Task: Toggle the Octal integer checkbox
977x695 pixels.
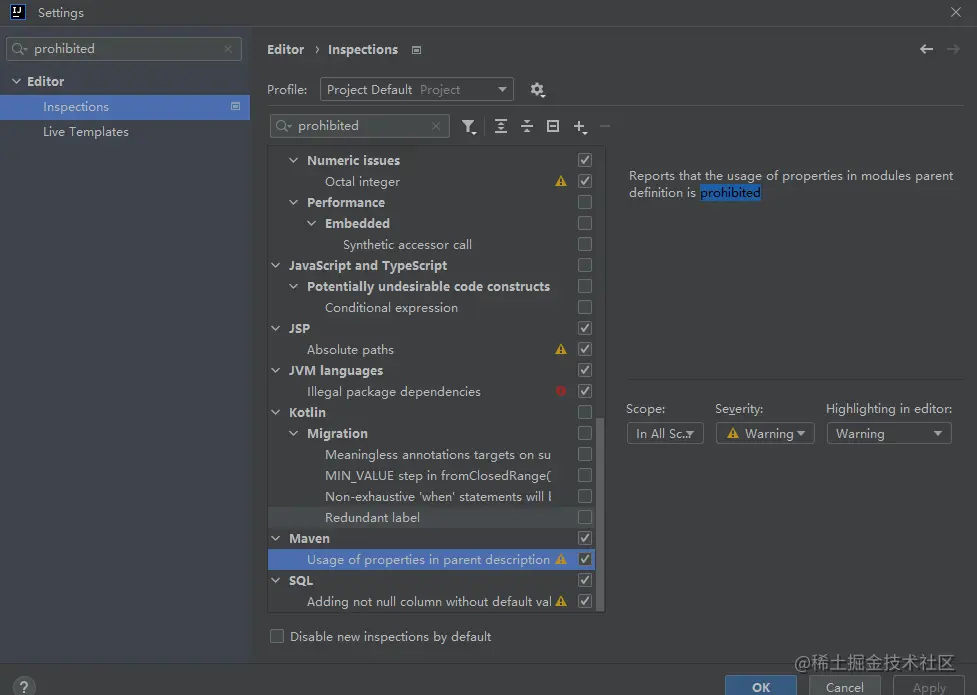Action: click(x=584, y=181)
